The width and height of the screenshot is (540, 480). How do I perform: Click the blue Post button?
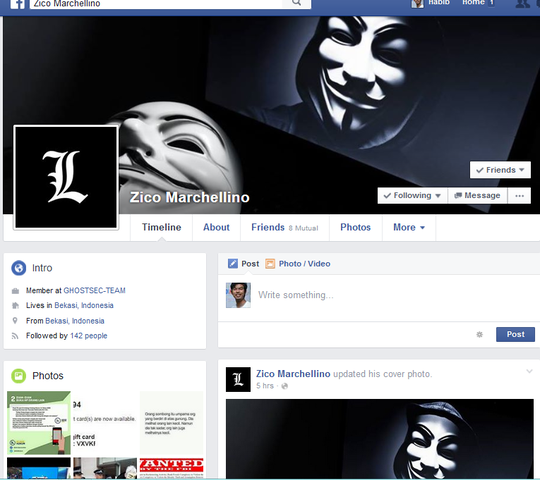click(x=515, y=334)
